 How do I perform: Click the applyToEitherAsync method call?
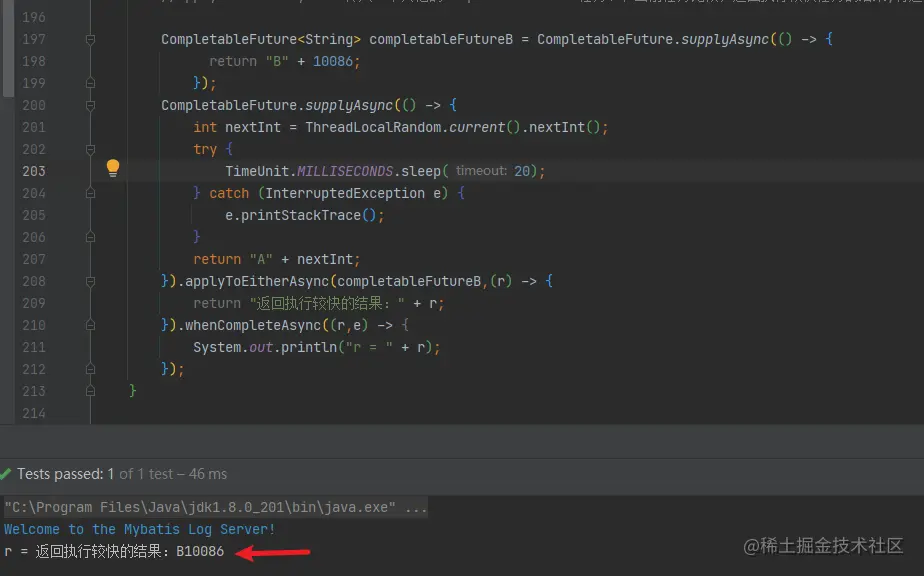(x=257, y=281)
